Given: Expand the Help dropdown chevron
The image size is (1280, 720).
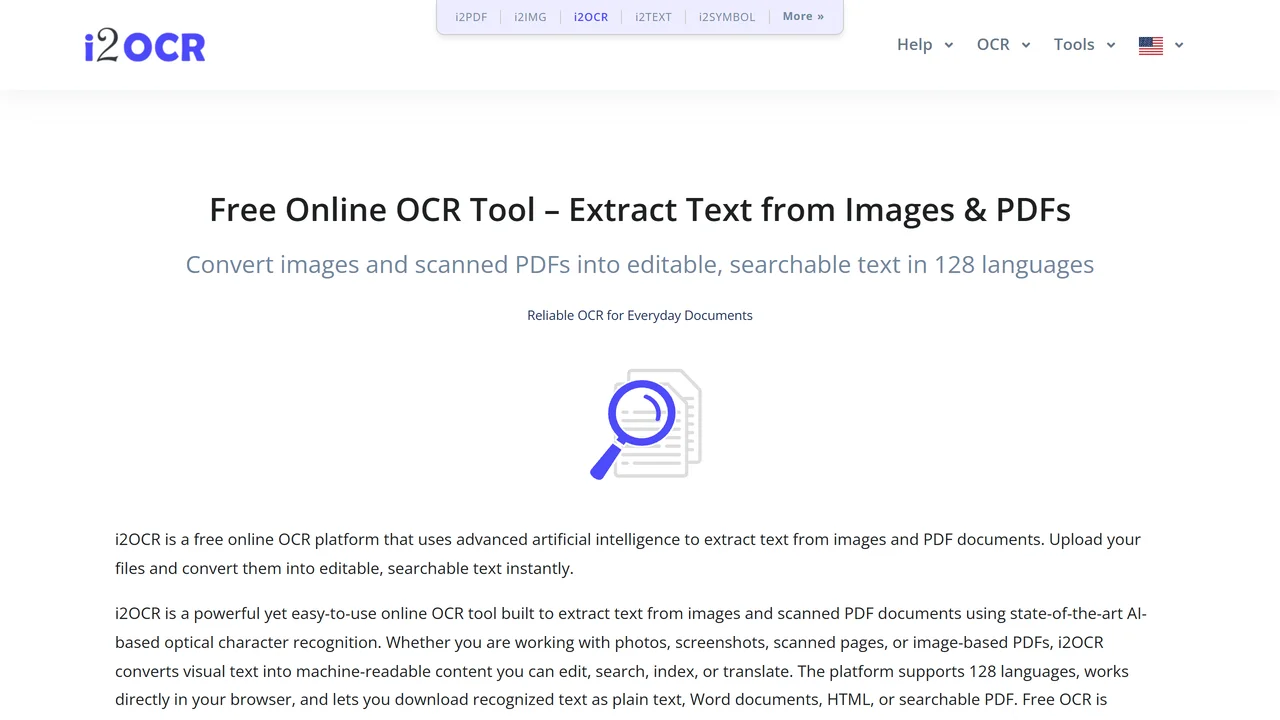Looking at the screenshot, I should (x=949, y=45).
